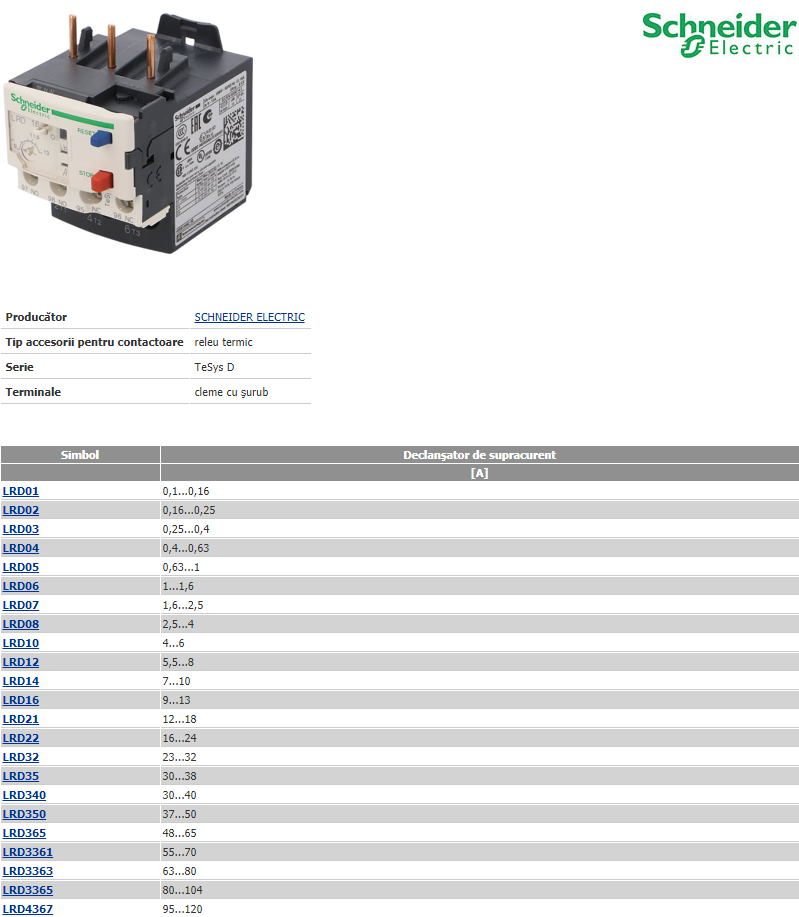
Task: Select the 5,5...8 current range cell
Action: 480,662
